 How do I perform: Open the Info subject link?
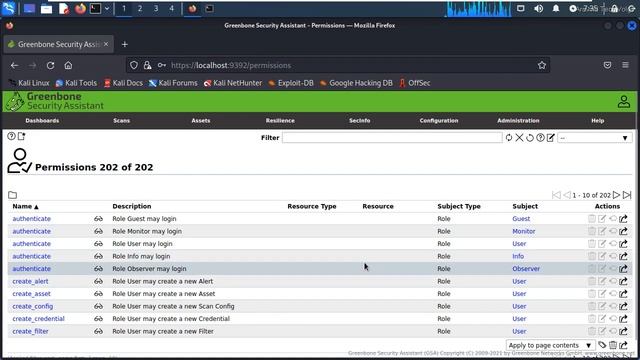(x=518, y=256)
